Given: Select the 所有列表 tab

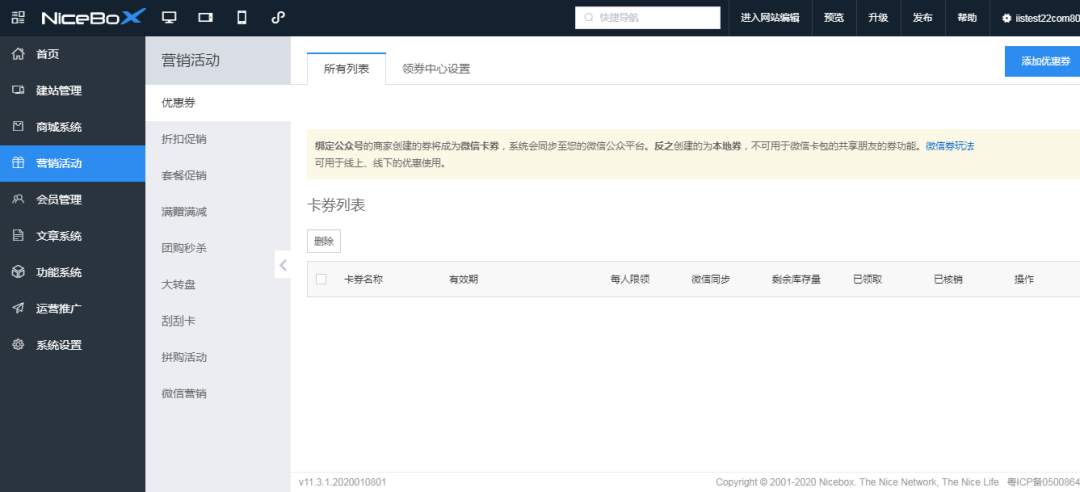Looking at the screenshot, I should tap(346, 69).
